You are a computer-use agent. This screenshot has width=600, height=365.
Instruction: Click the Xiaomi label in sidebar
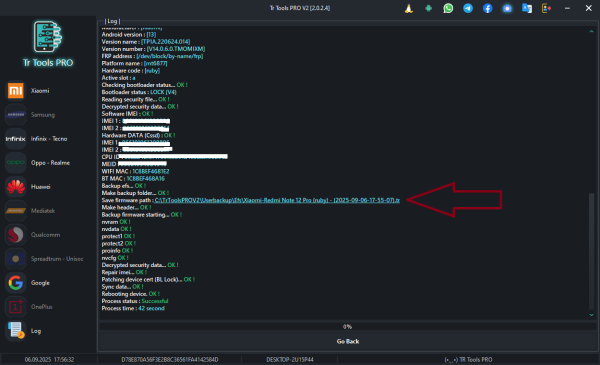click(40, 91)
